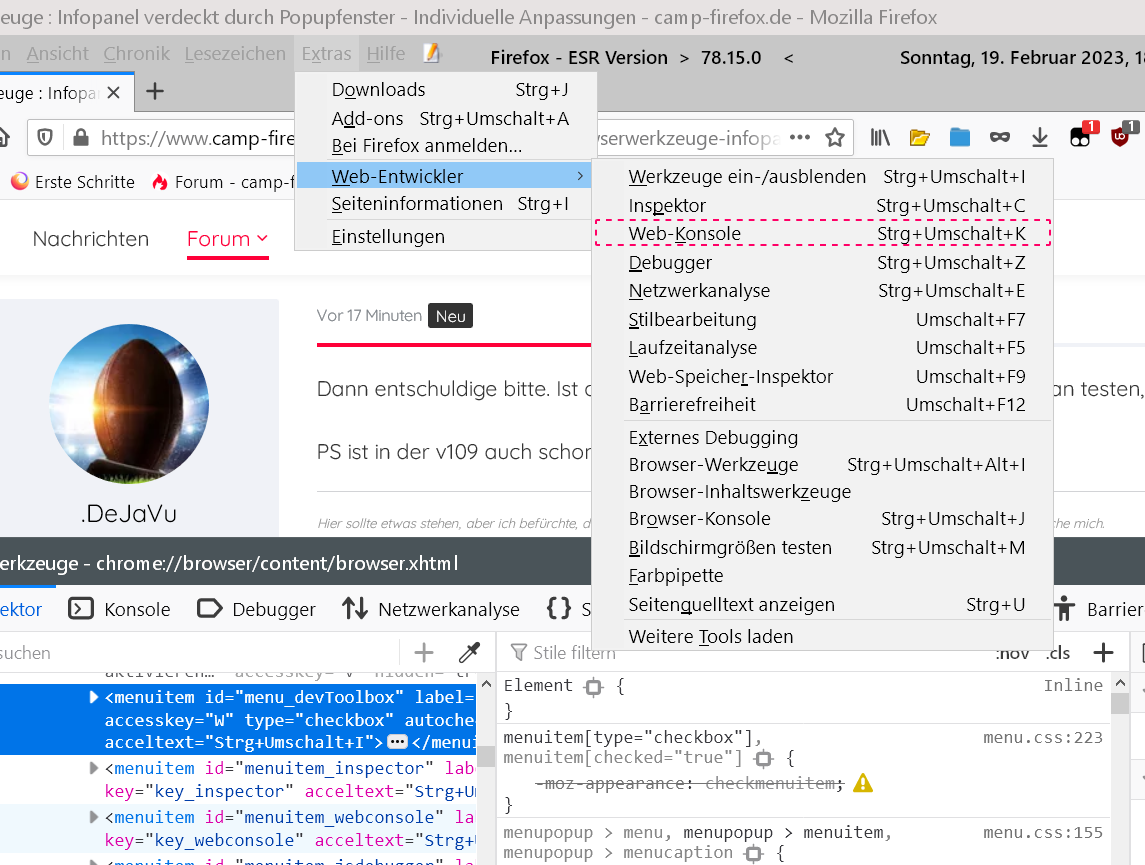The image size is (1145, 865).
Task: Open a new browser tab
Action: click(x=154, y=92)
